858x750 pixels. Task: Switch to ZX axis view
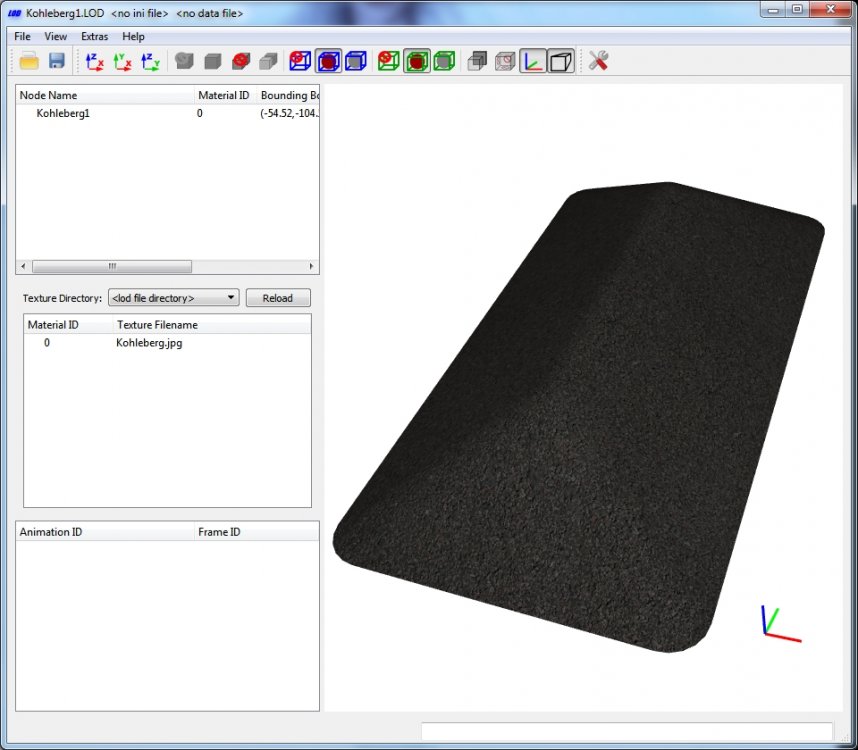[95, 61]
